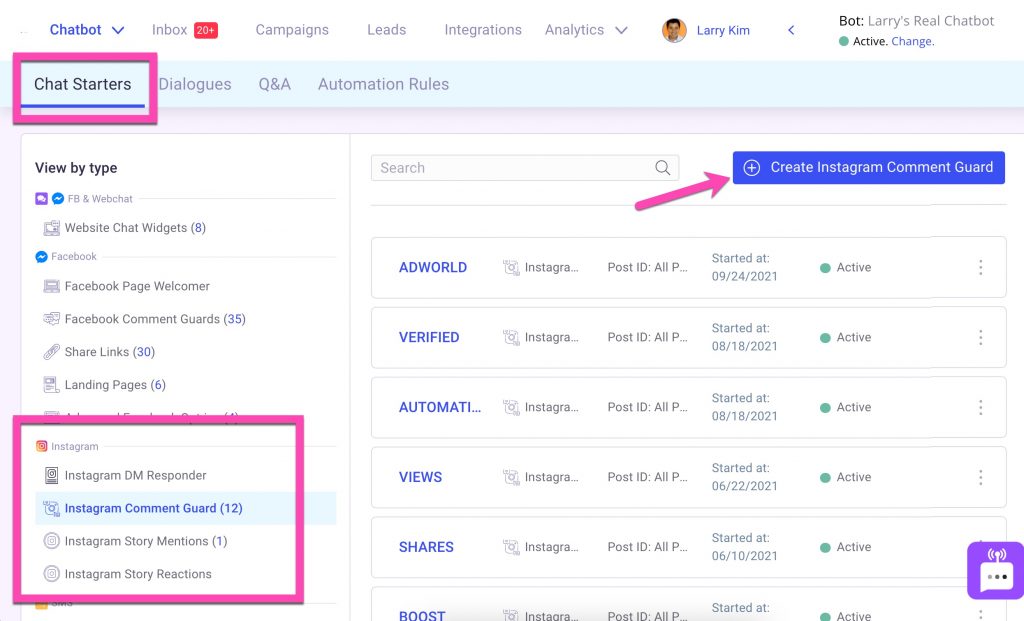
Task: Select Instagram Story Mentions (1)
Action: (146, 541)
